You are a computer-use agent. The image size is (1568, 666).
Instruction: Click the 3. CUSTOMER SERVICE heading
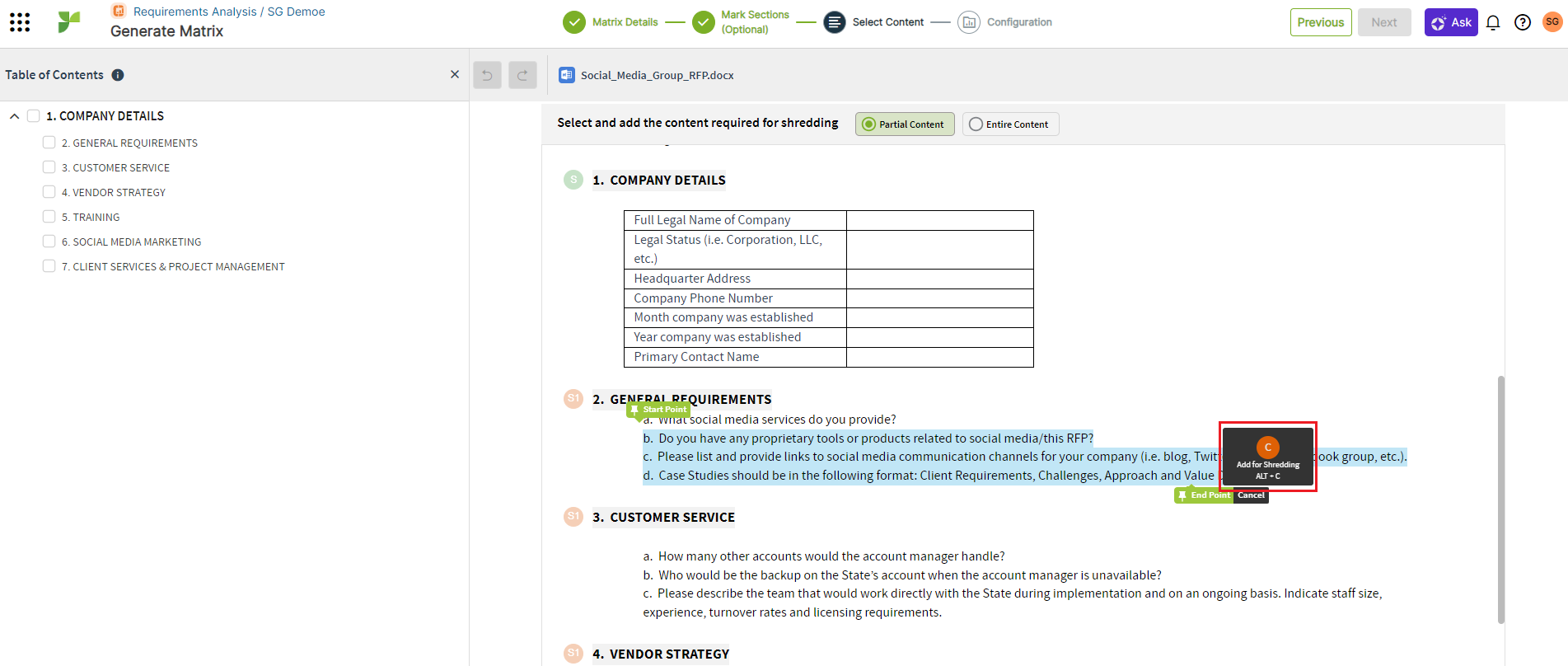click(663, 518)
